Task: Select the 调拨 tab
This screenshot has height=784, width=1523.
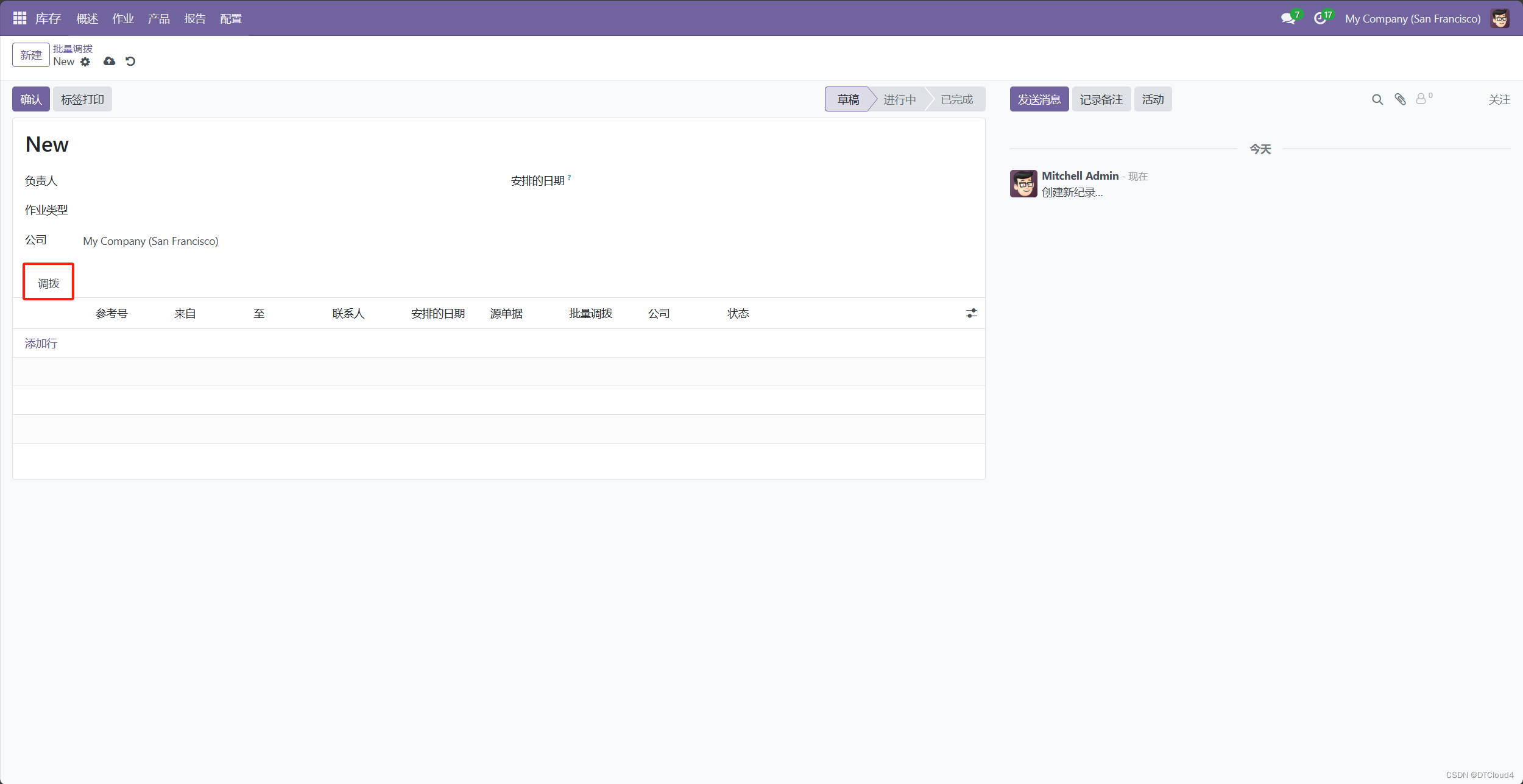Action: pos(49,283)
